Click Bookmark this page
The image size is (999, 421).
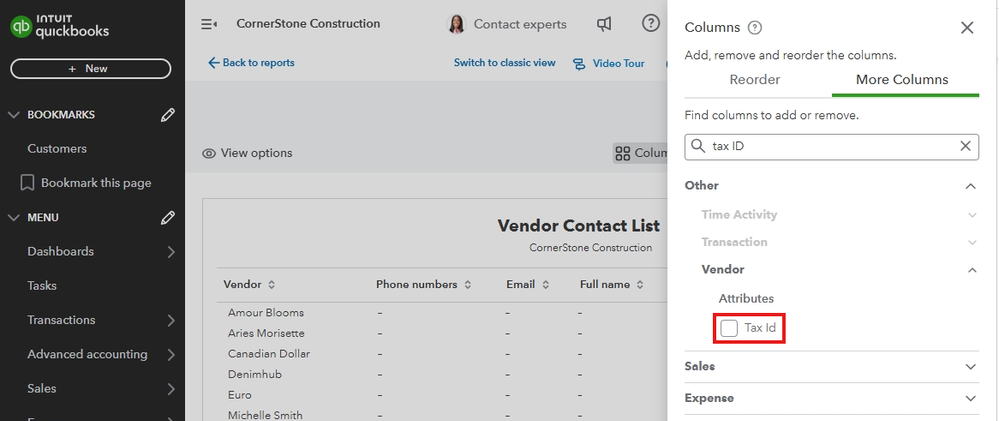point(96,183)
